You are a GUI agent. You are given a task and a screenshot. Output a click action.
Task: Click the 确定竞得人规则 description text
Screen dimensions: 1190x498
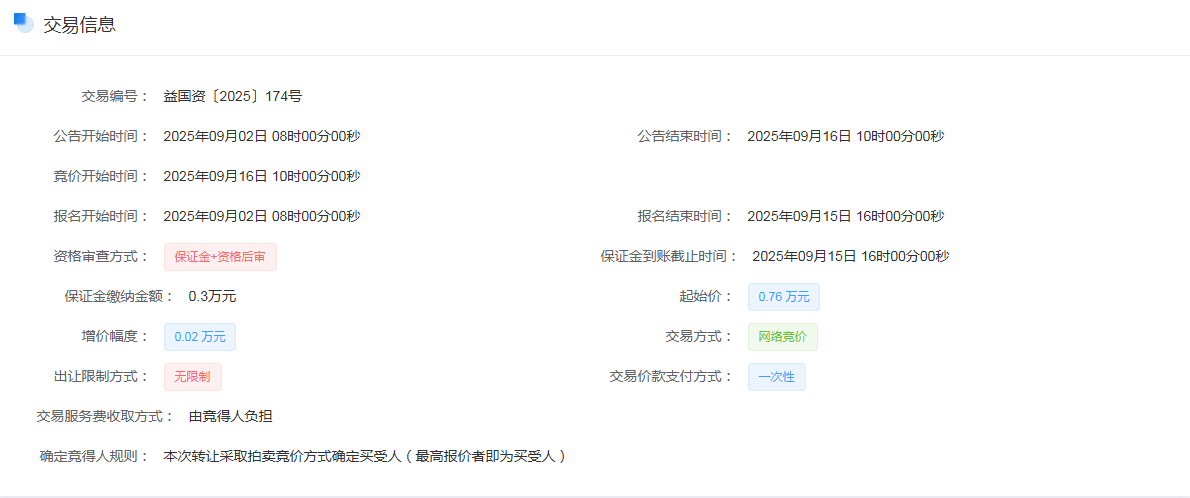tap(367, 456)
